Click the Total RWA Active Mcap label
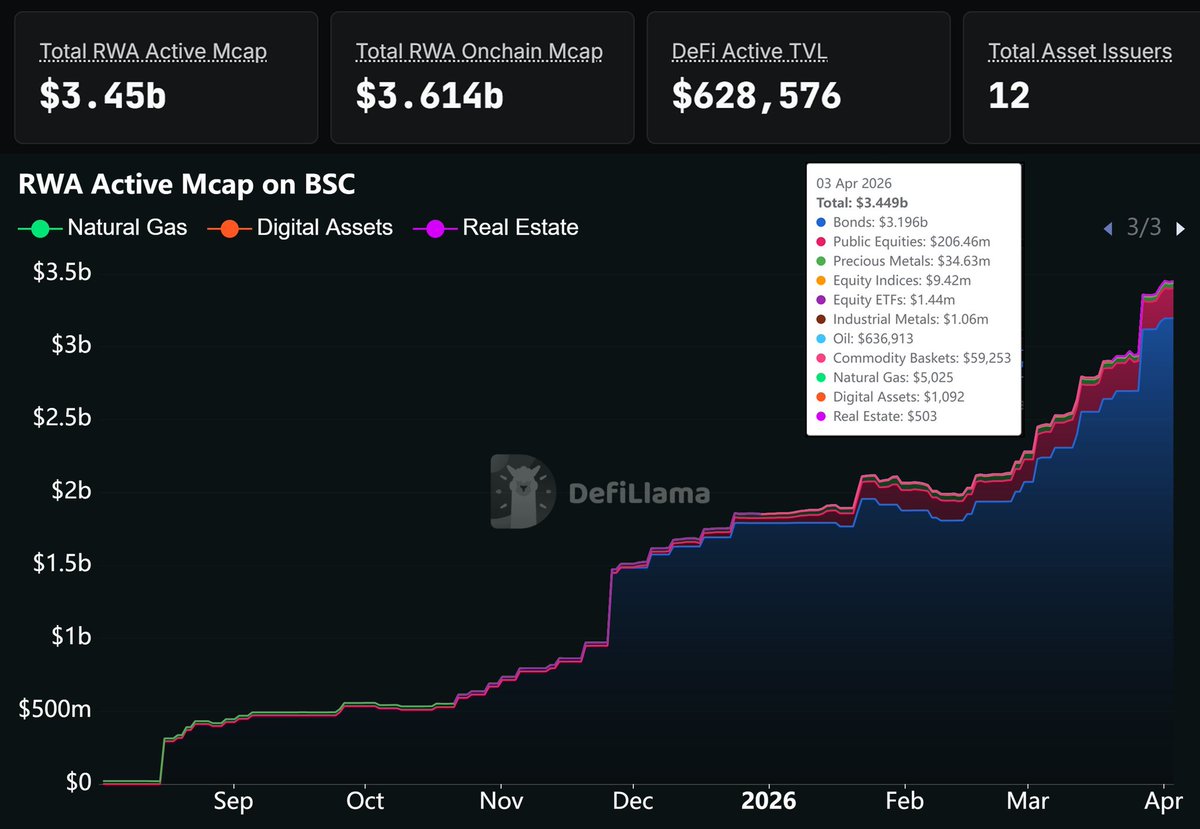 (x=153, y=51)
